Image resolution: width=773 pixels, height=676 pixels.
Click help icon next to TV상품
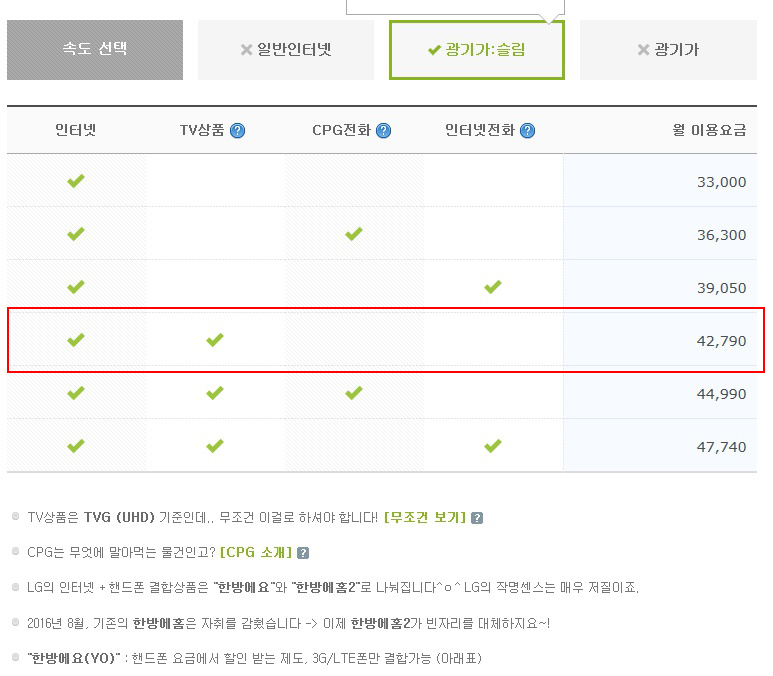coord(237,130)
